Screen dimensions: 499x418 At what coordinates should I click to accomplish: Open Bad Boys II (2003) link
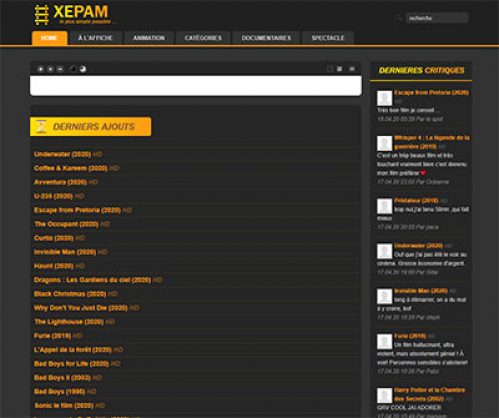tap(62, 378)
